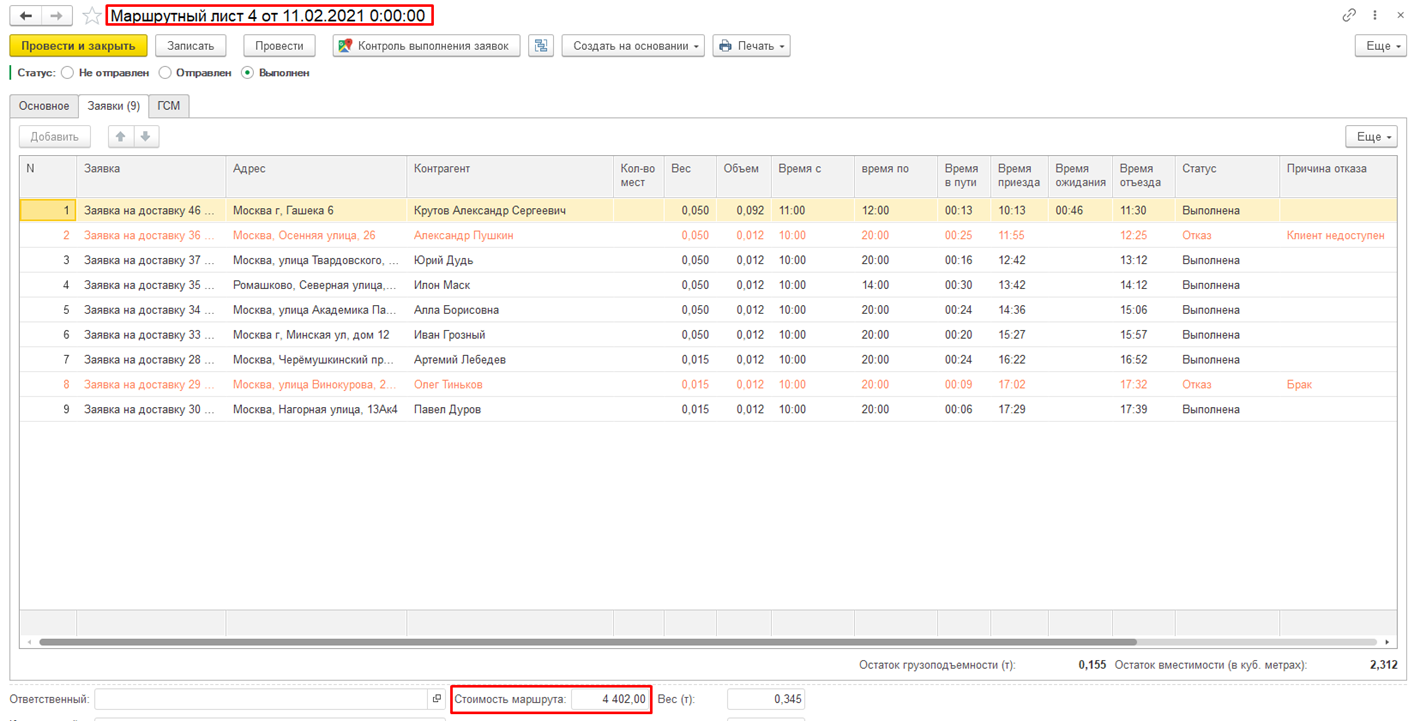Viewport: 1408px width, 721px height.
Task: Expand Создать на основании dropdown
Action: pyautogui.click(x=633, y=46)
